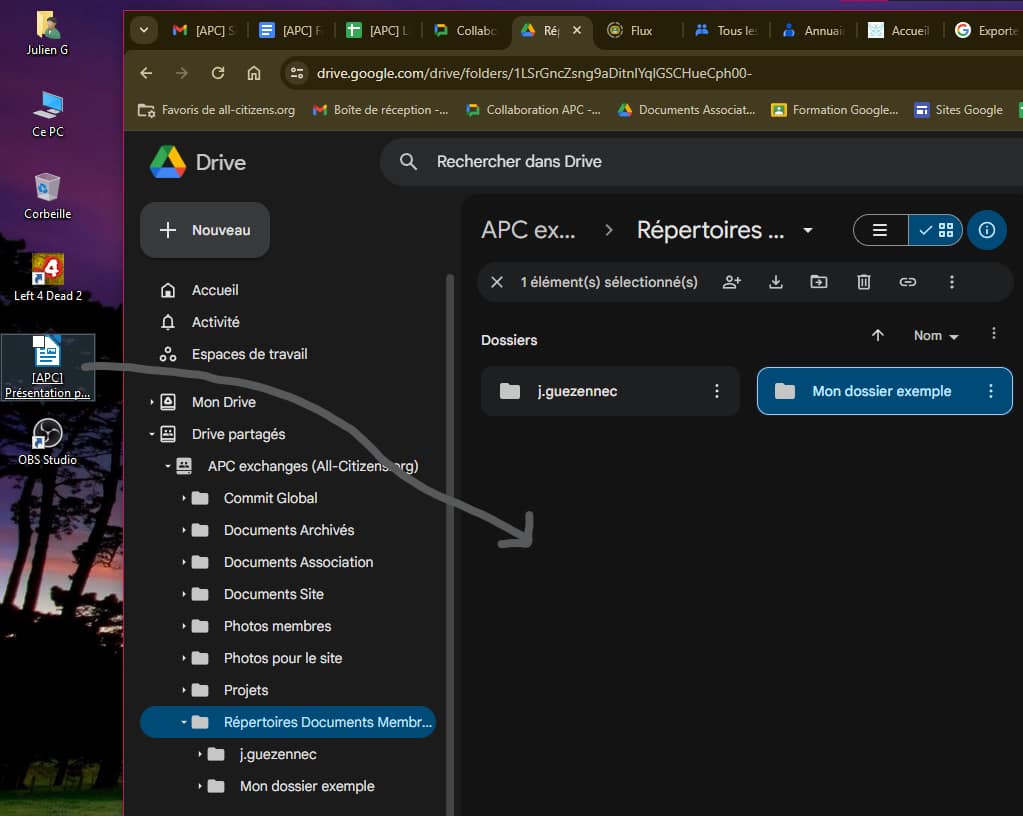Screen dimensions: 1023x816
Task: Expand Mon Drive in the sidebar
Action: click(x=153, y=402)
